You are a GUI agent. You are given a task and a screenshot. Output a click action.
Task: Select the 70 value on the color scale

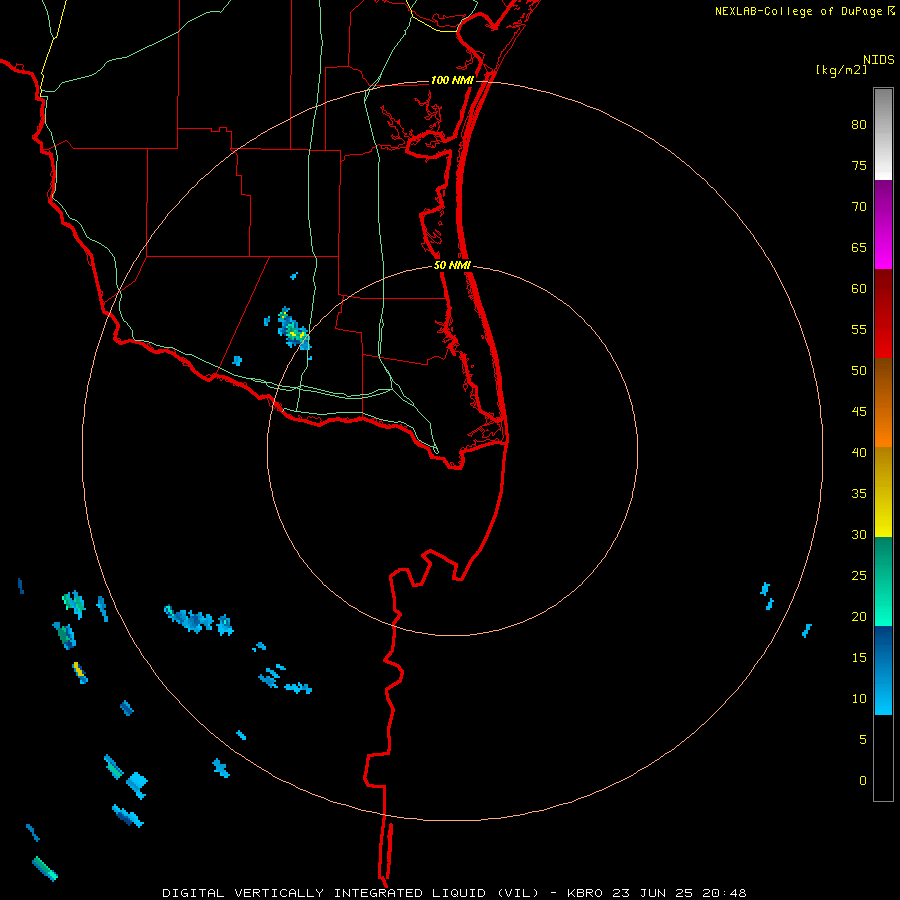click(859, 207)
